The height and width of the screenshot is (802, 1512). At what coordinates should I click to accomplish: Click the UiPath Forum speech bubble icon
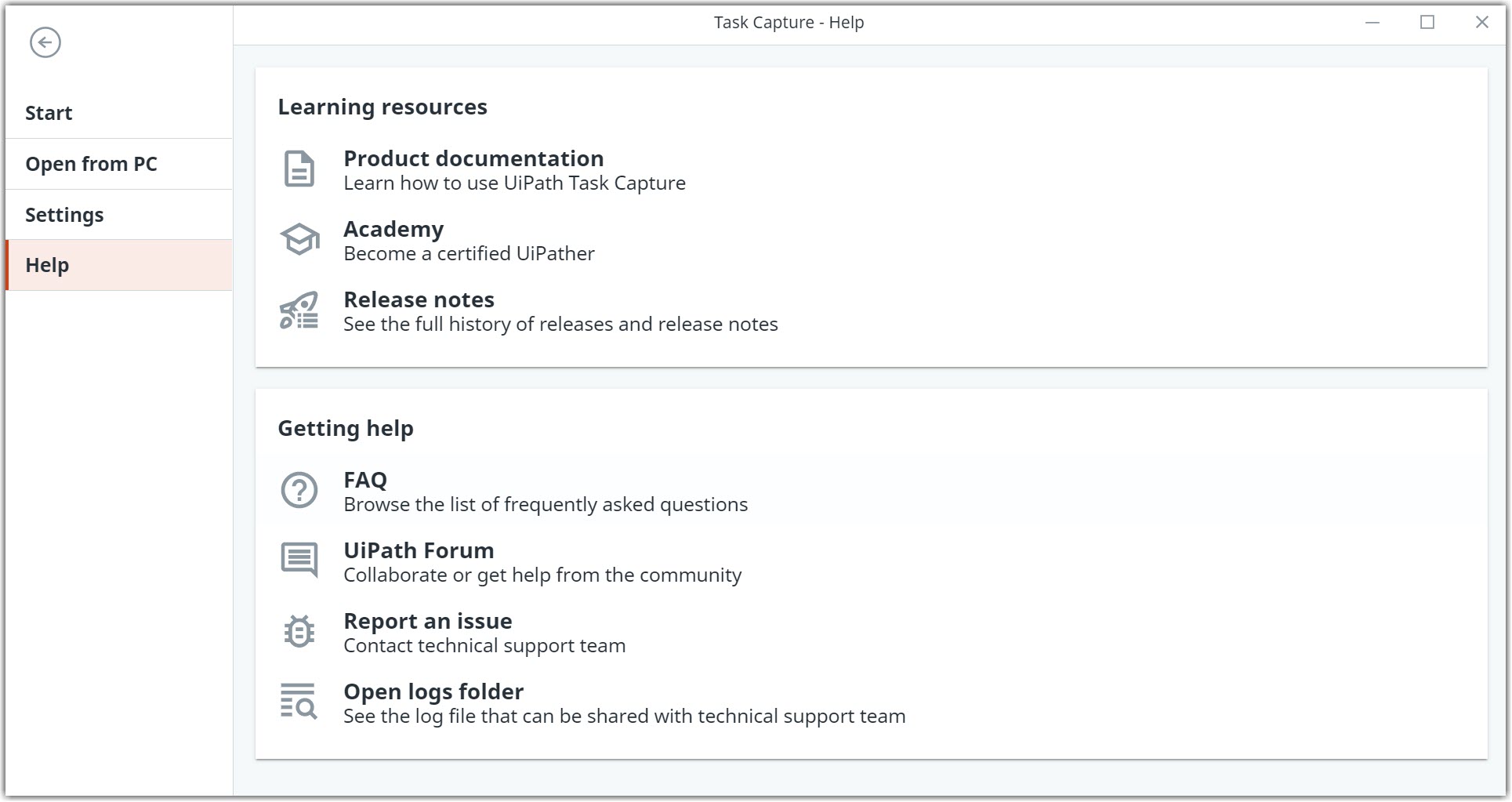point(299,560)
